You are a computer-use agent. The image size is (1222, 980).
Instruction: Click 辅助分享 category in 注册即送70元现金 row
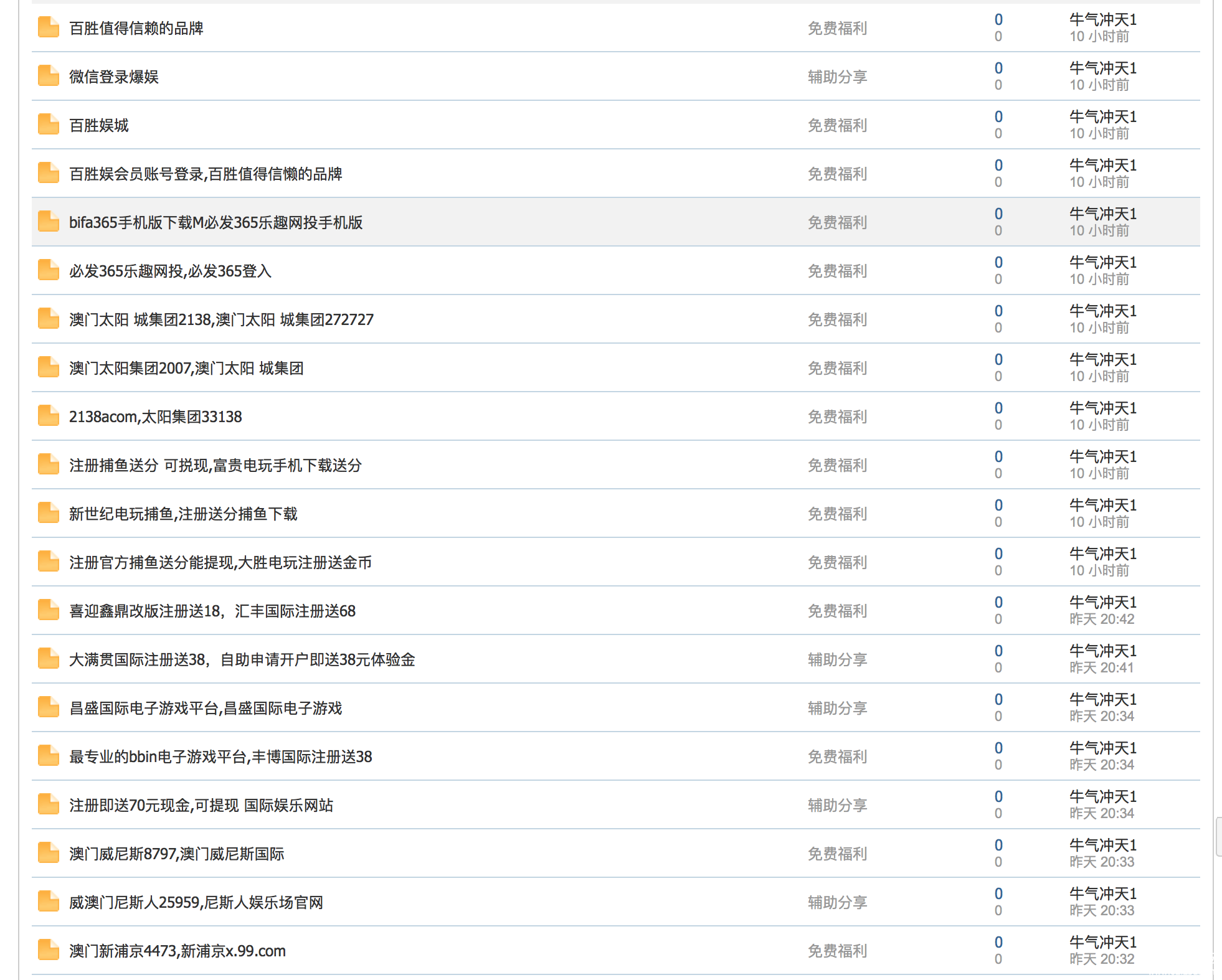837,805
